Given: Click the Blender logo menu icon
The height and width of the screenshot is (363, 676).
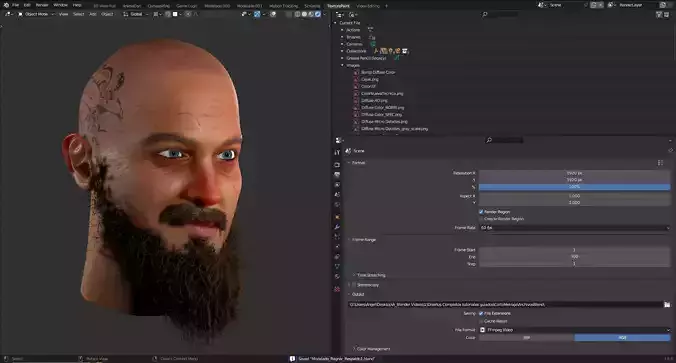Looking at the screenshot, I should pos(6,5).
